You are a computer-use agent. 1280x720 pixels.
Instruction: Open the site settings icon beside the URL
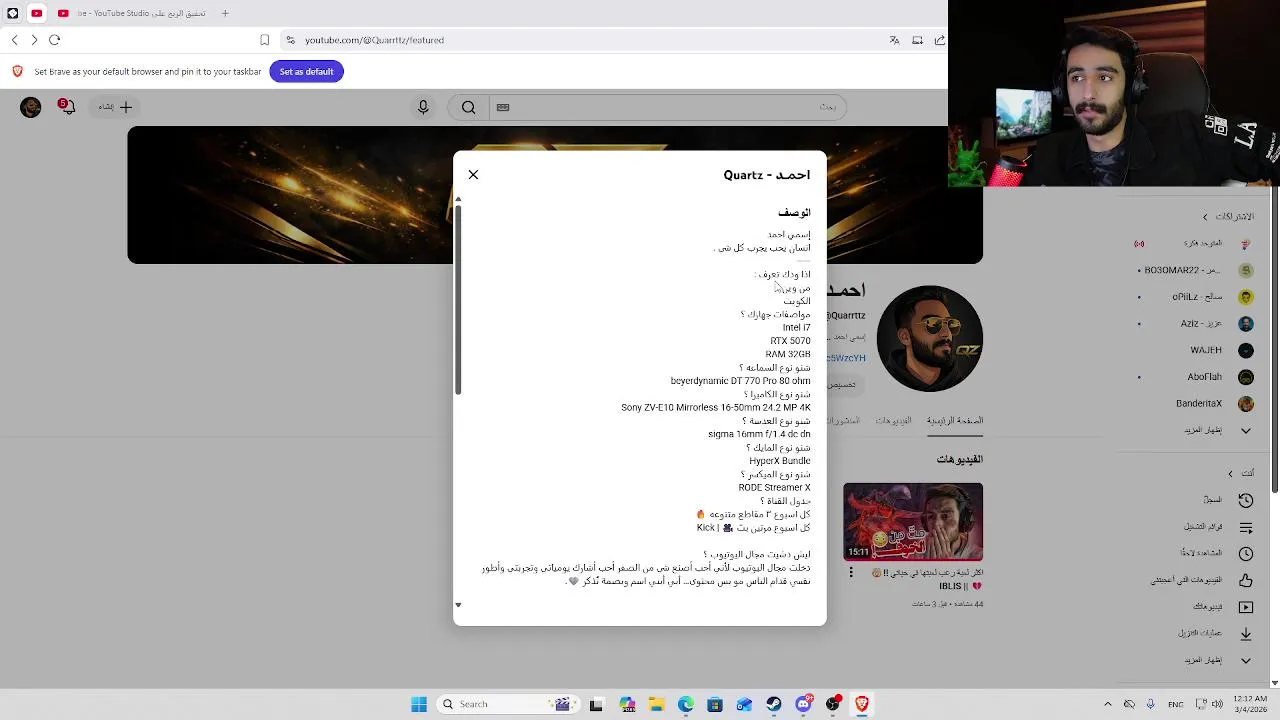click(290, 40)
